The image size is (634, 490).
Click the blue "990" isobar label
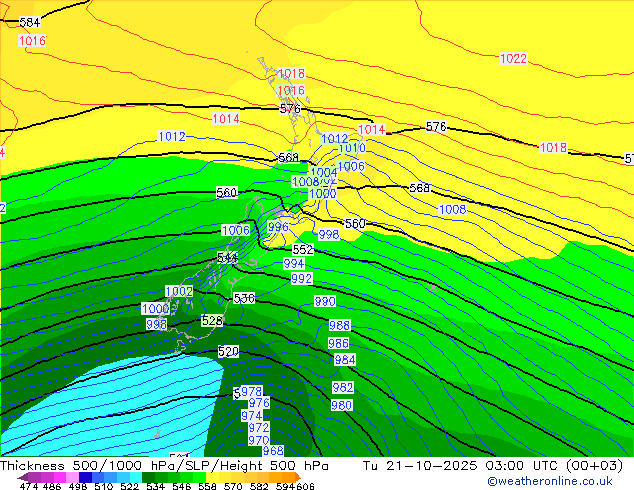[x=325, y=301]
